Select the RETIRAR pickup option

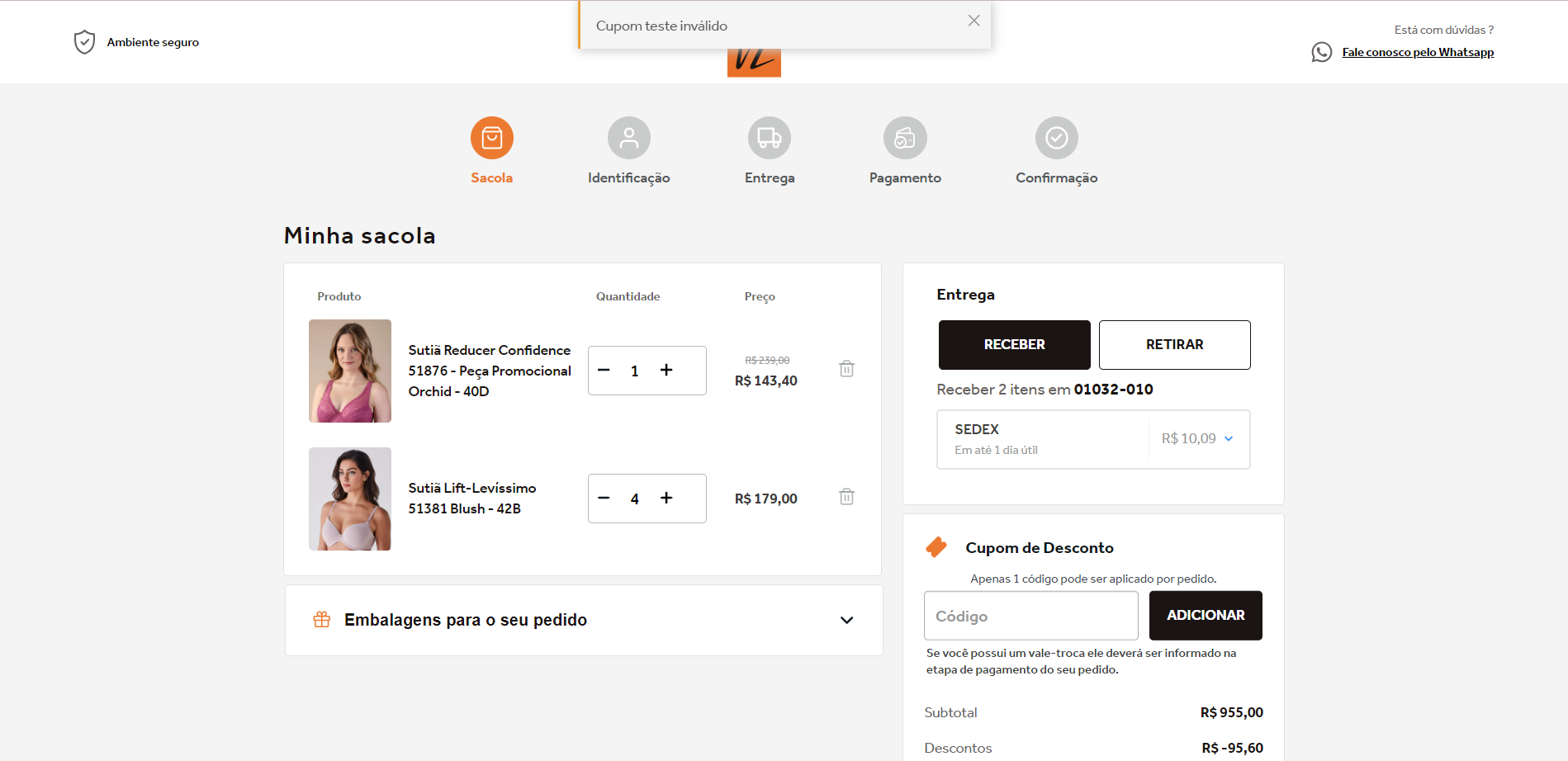click(x=1175, y=345)
